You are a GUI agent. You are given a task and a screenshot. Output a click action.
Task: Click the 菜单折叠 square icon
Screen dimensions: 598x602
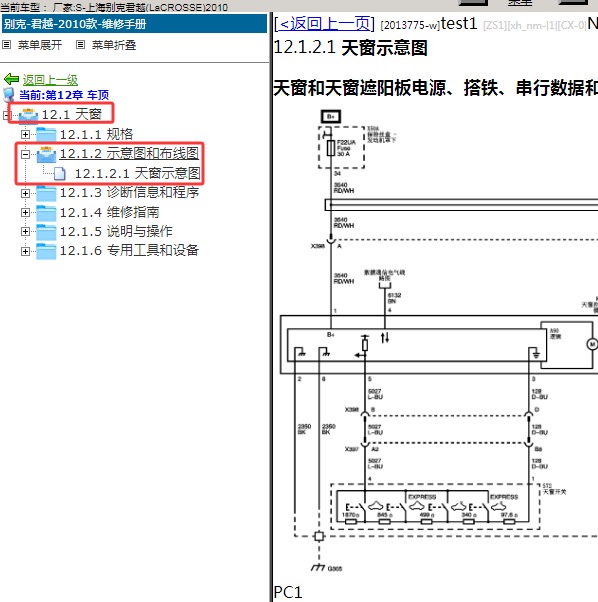tap(80, 45)
